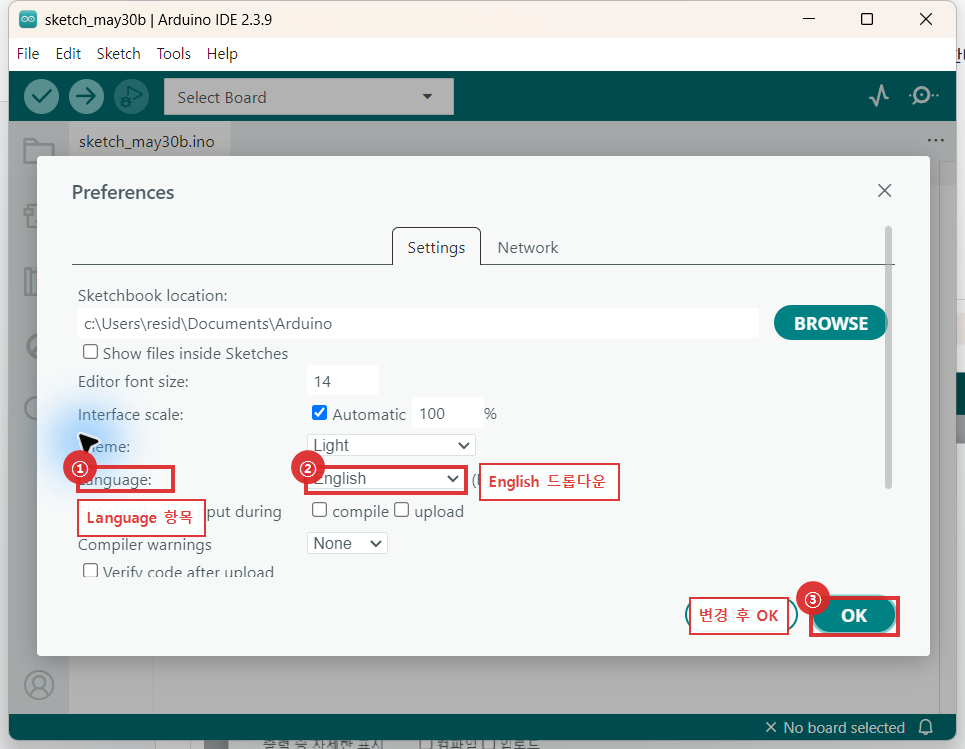This screenshot has height=749, width=965.
Task: Open the Serial Monitor icon
Action: tap(923, 95)
